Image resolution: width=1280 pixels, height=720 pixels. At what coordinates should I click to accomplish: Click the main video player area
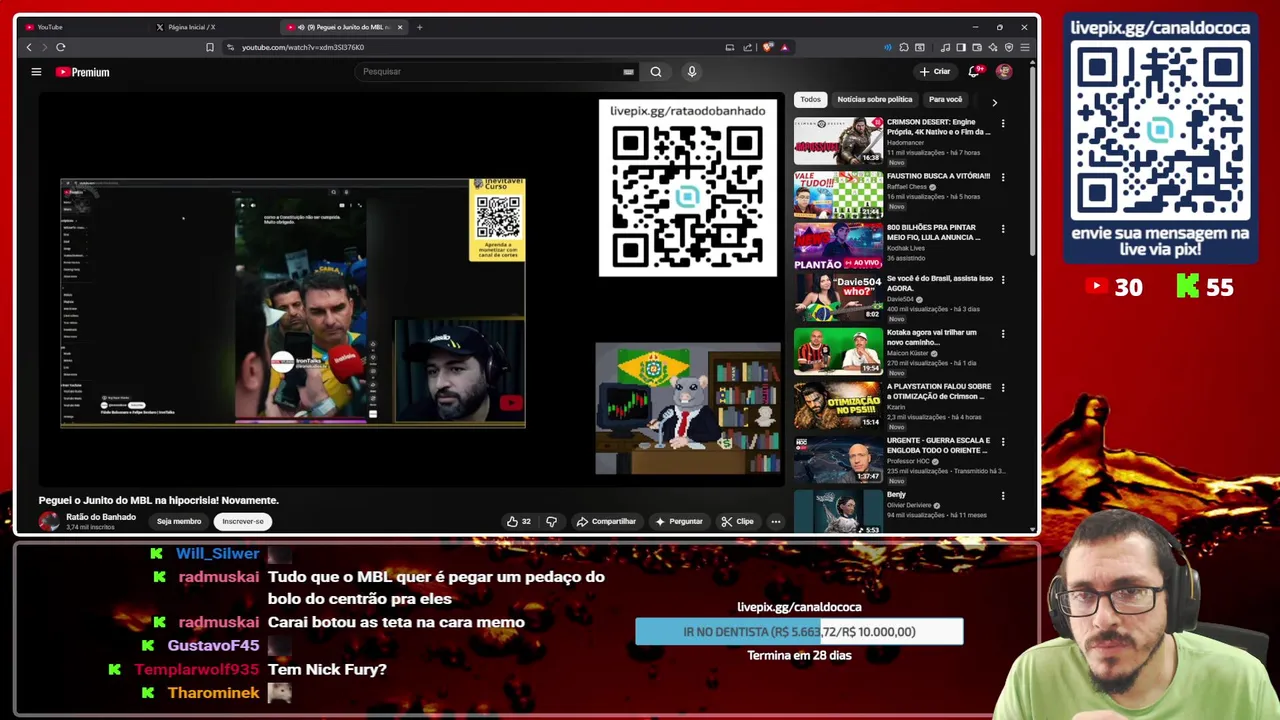click(412, 290)
